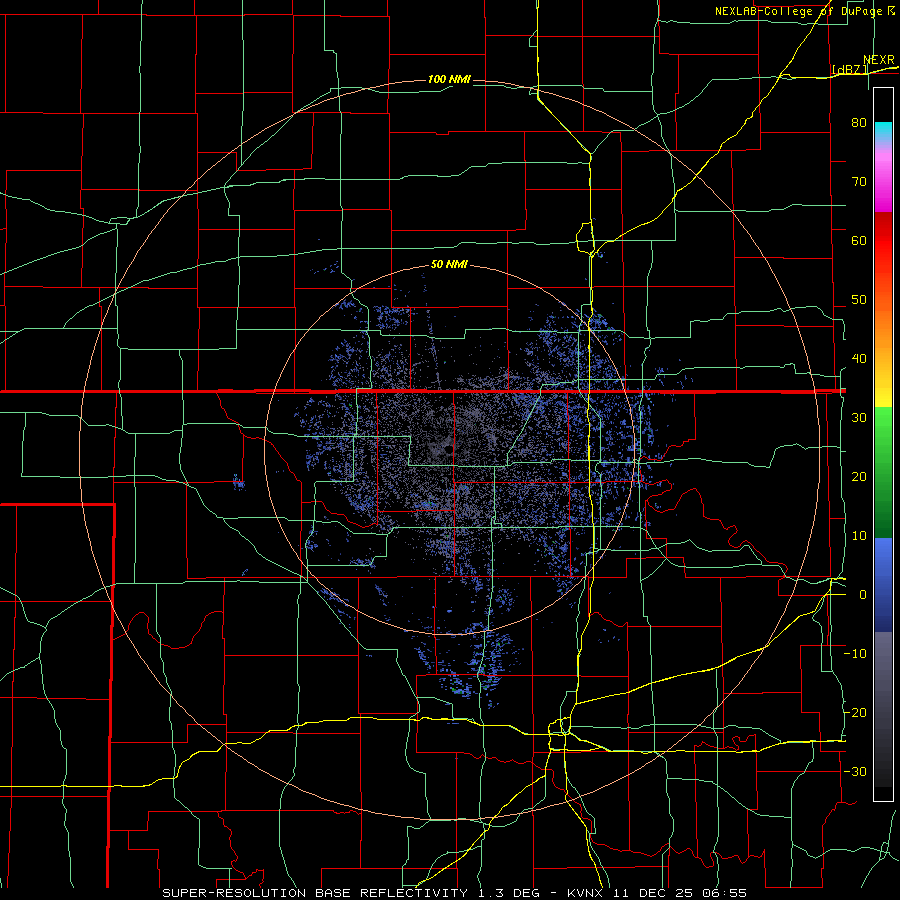The height and width of the screenshot is (900, 900).
Task: Click the 60 value on the dBZ scale
Action: tap(859, 241)
